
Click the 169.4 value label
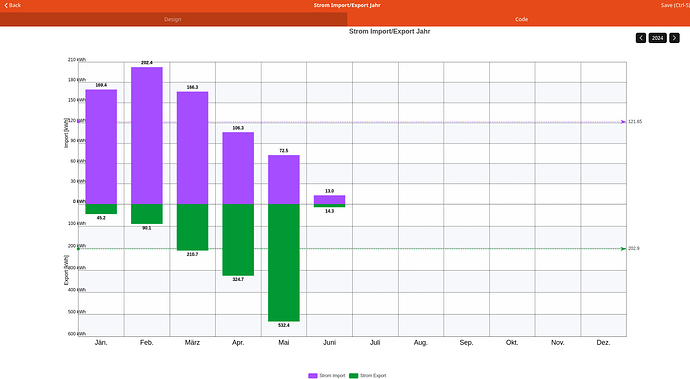101,85
